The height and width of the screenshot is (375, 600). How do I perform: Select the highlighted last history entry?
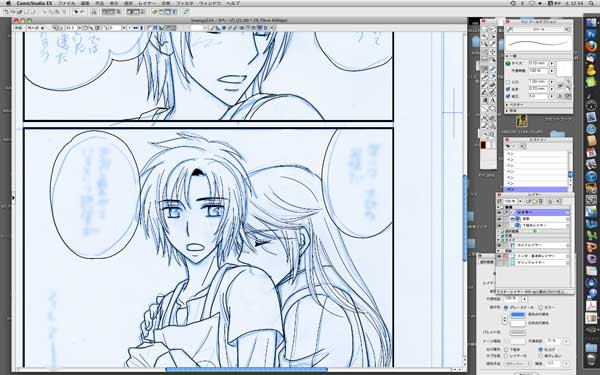536,189
